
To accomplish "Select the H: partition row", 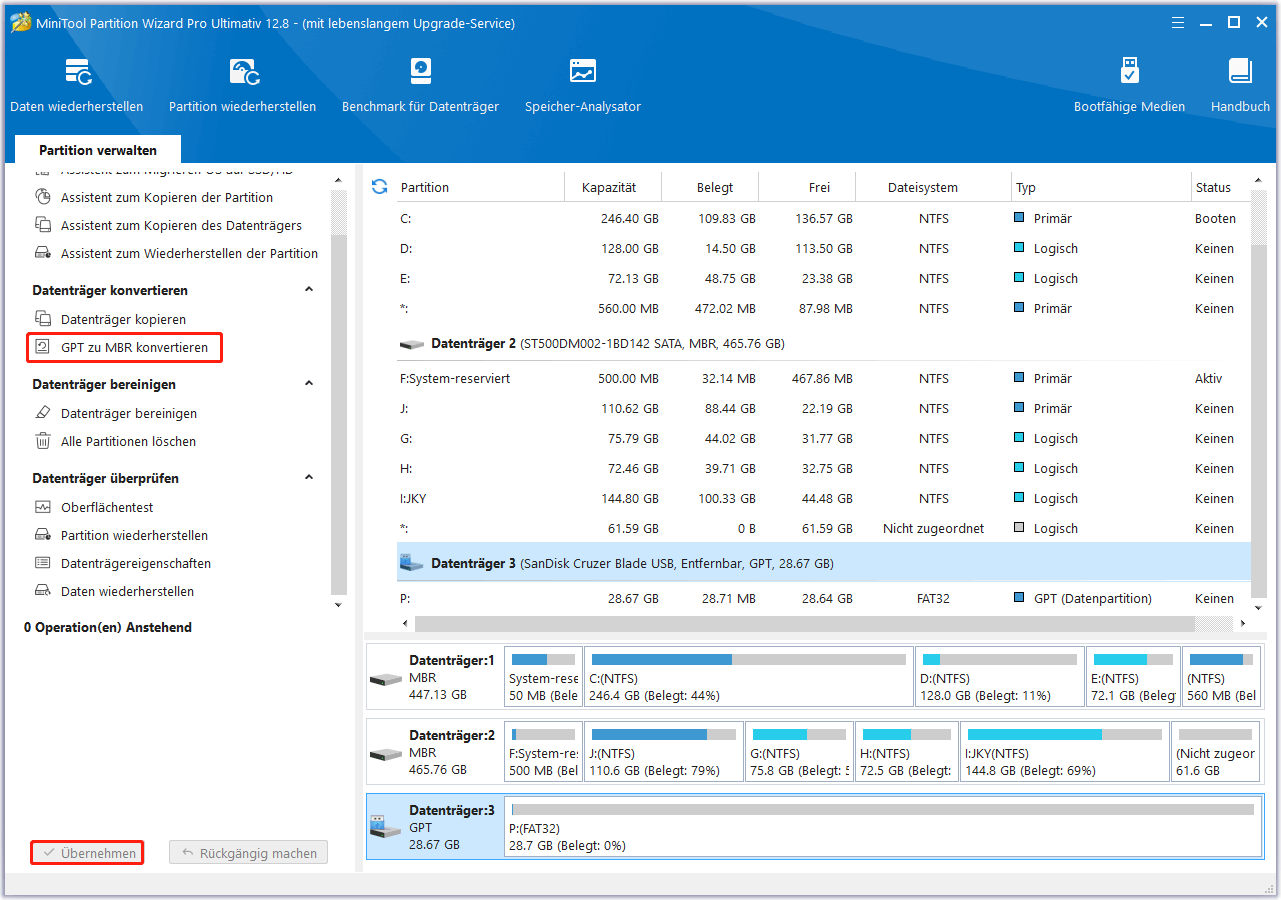I will coord(824,468).
